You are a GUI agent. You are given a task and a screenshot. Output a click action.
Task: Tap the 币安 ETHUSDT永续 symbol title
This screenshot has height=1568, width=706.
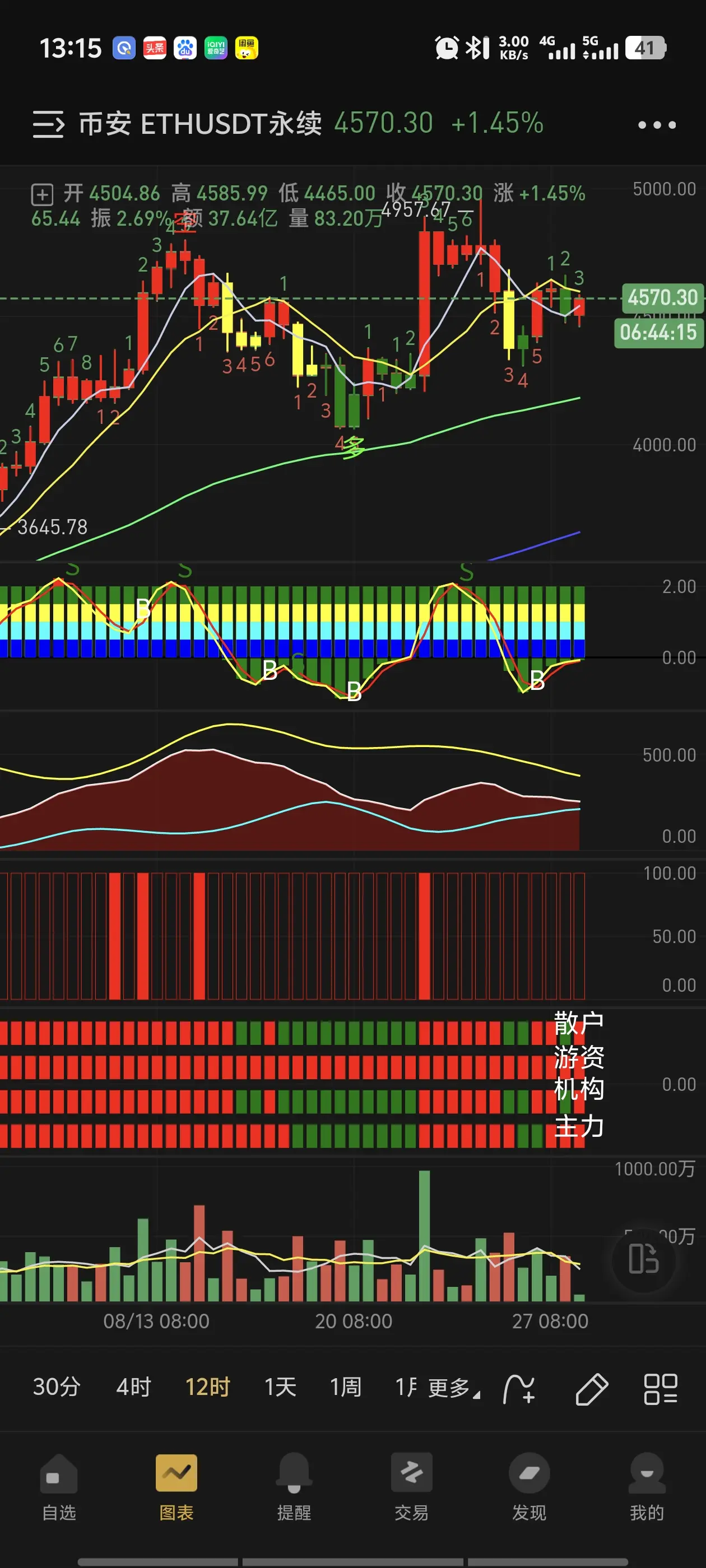tap(201, 124)
